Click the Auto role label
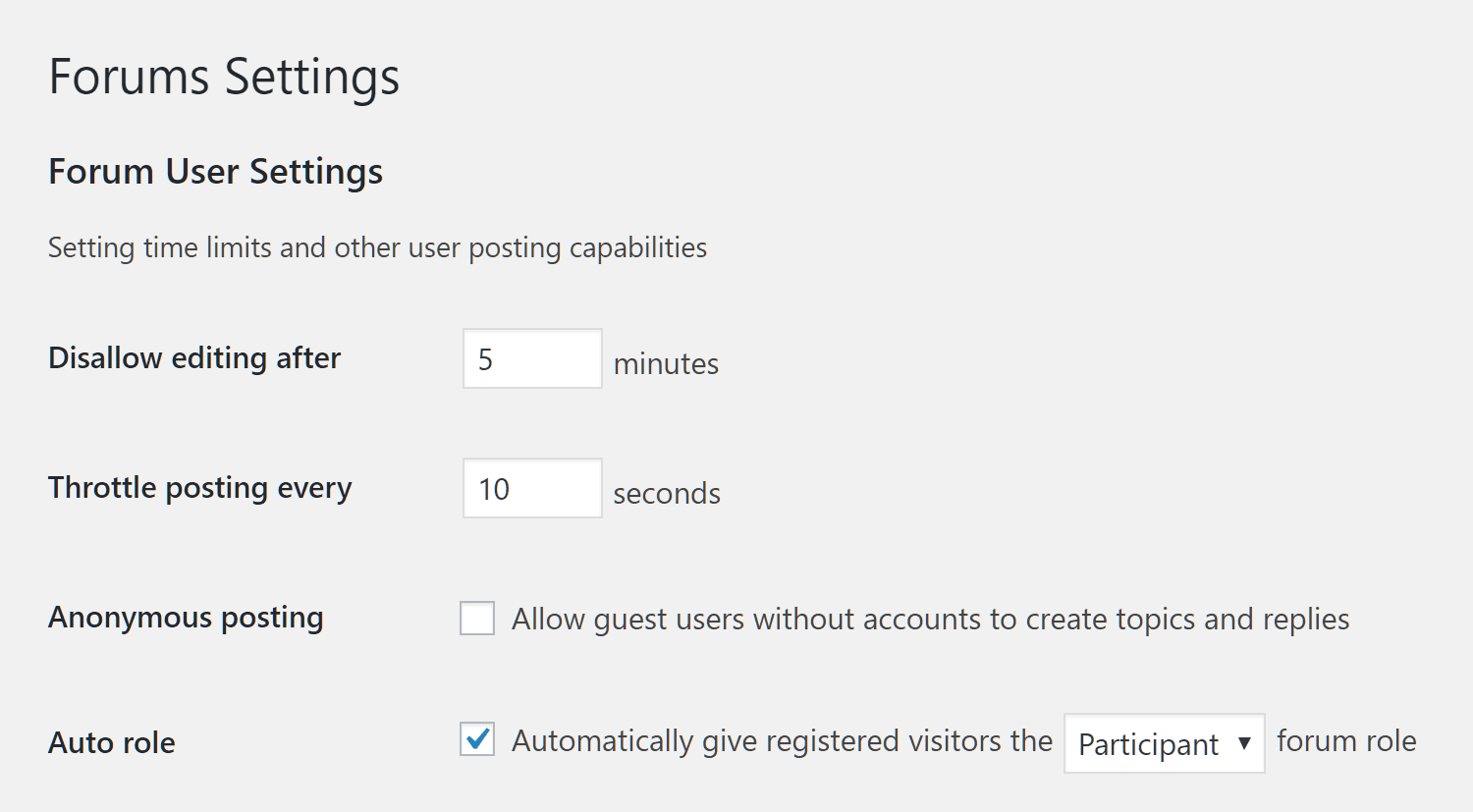Screen dimensions: 1473x812 pyautogui.click(x=111, y=743)
